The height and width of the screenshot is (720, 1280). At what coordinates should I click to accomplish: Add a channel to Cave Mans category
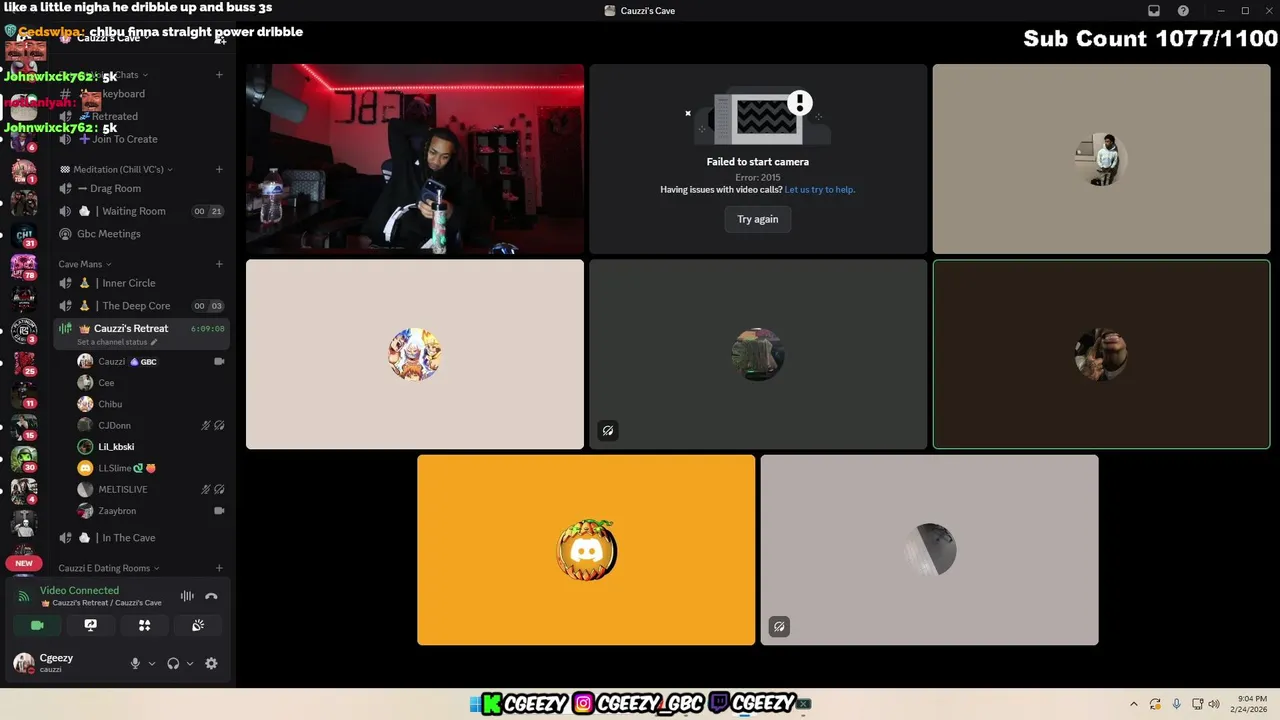[219, 264]
